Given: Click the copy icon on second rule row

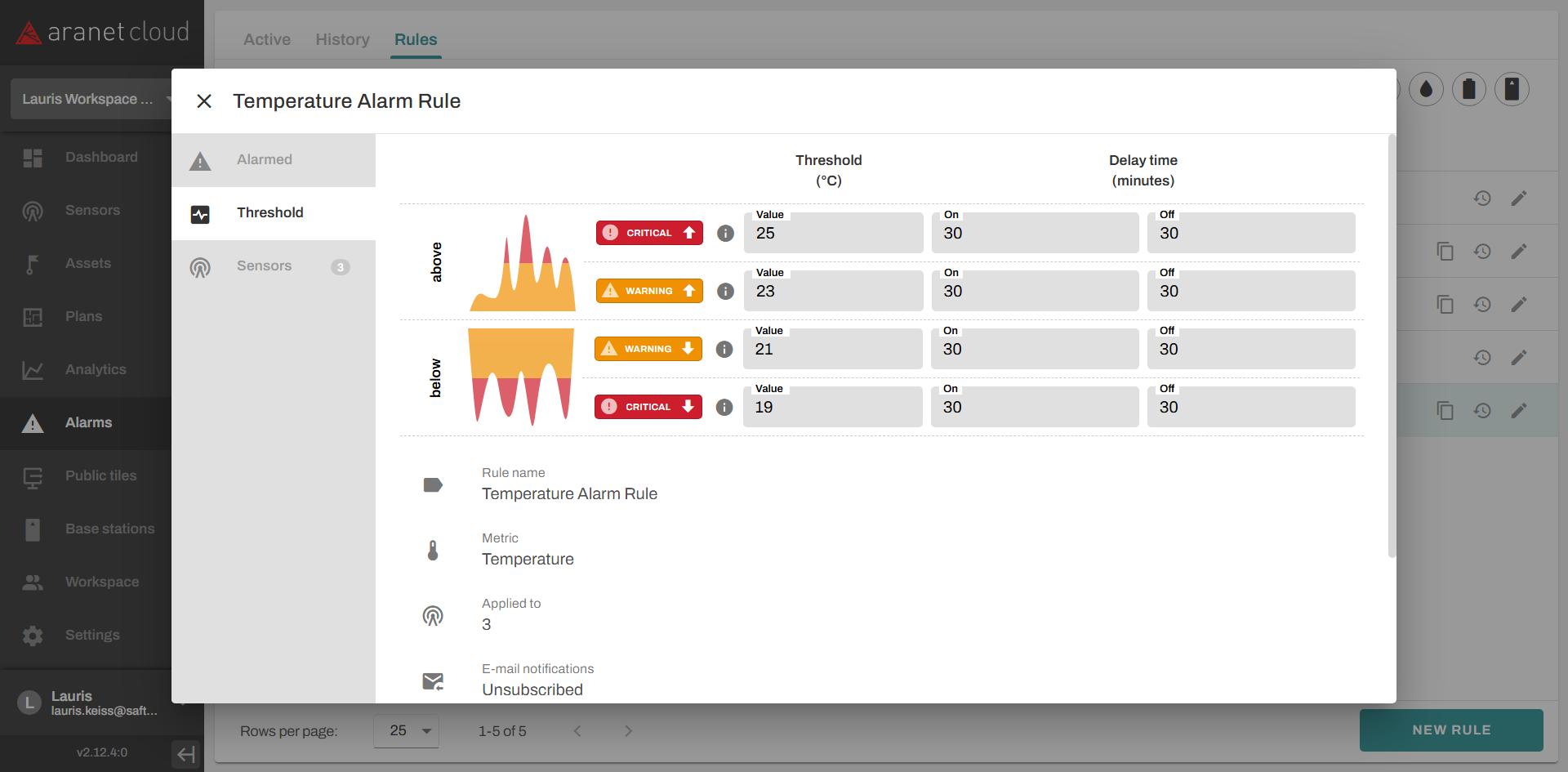Looking at the screenshot, I should tap(1445, 251).
